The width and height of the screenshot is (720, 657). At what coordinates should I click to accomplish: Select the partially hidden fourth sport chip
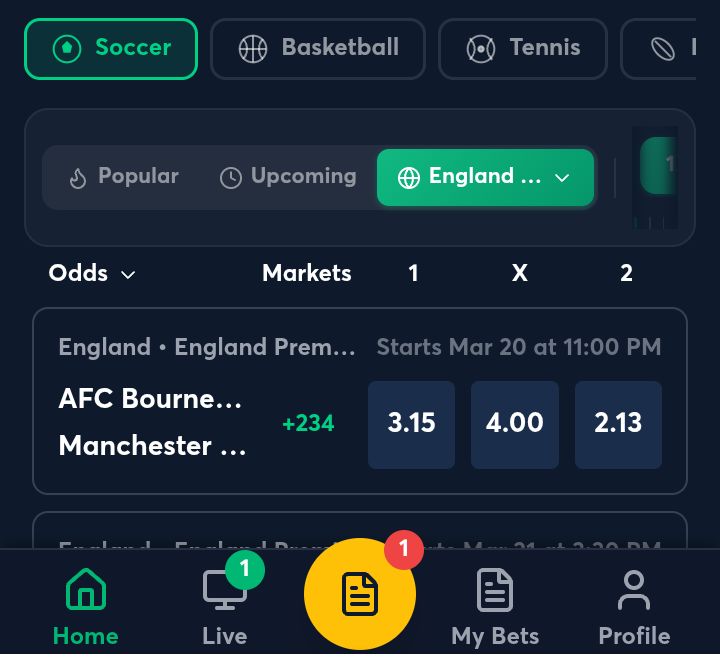tap(670, 48)
